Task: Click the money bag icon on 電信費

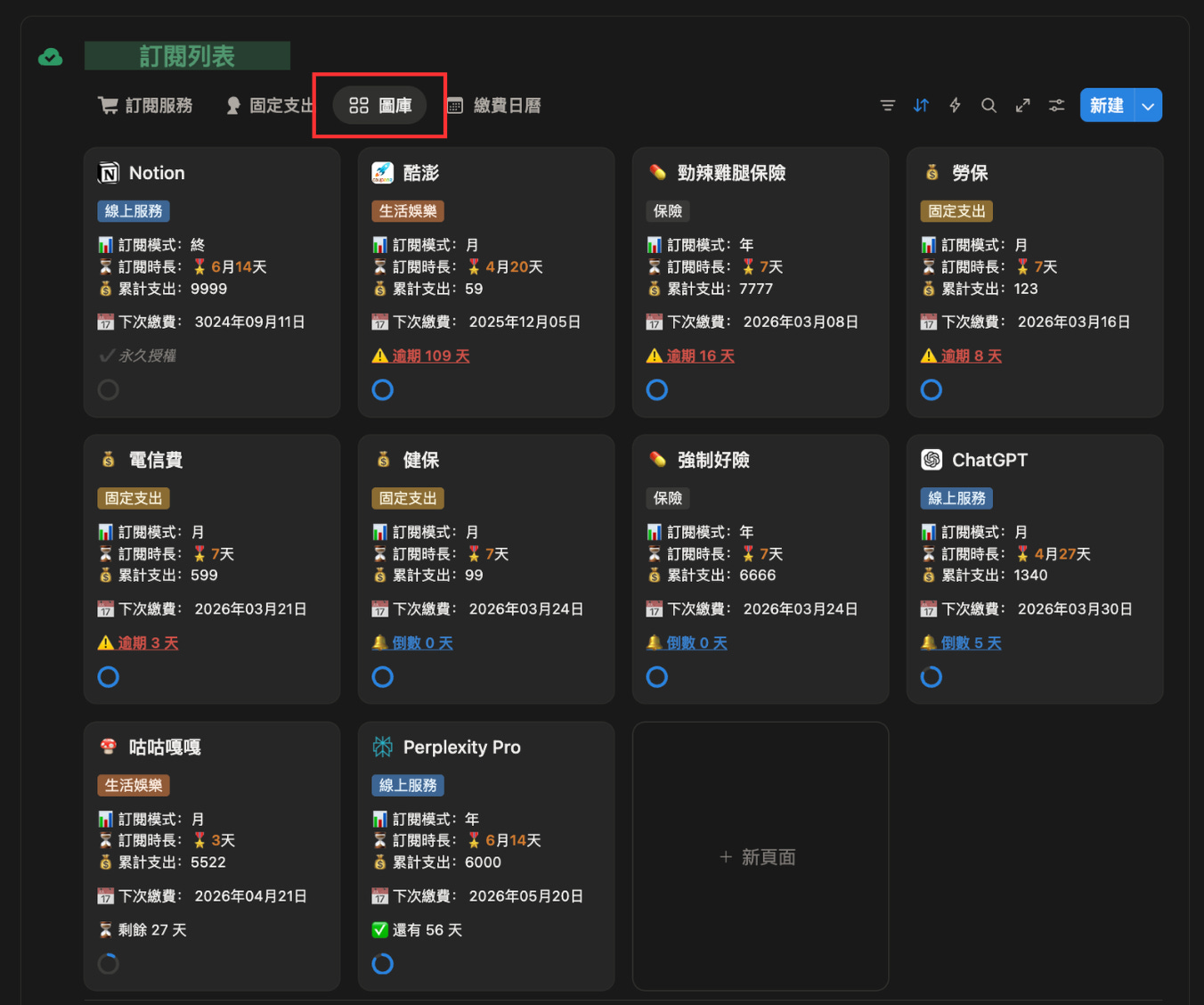Action: tap(108, 459)
